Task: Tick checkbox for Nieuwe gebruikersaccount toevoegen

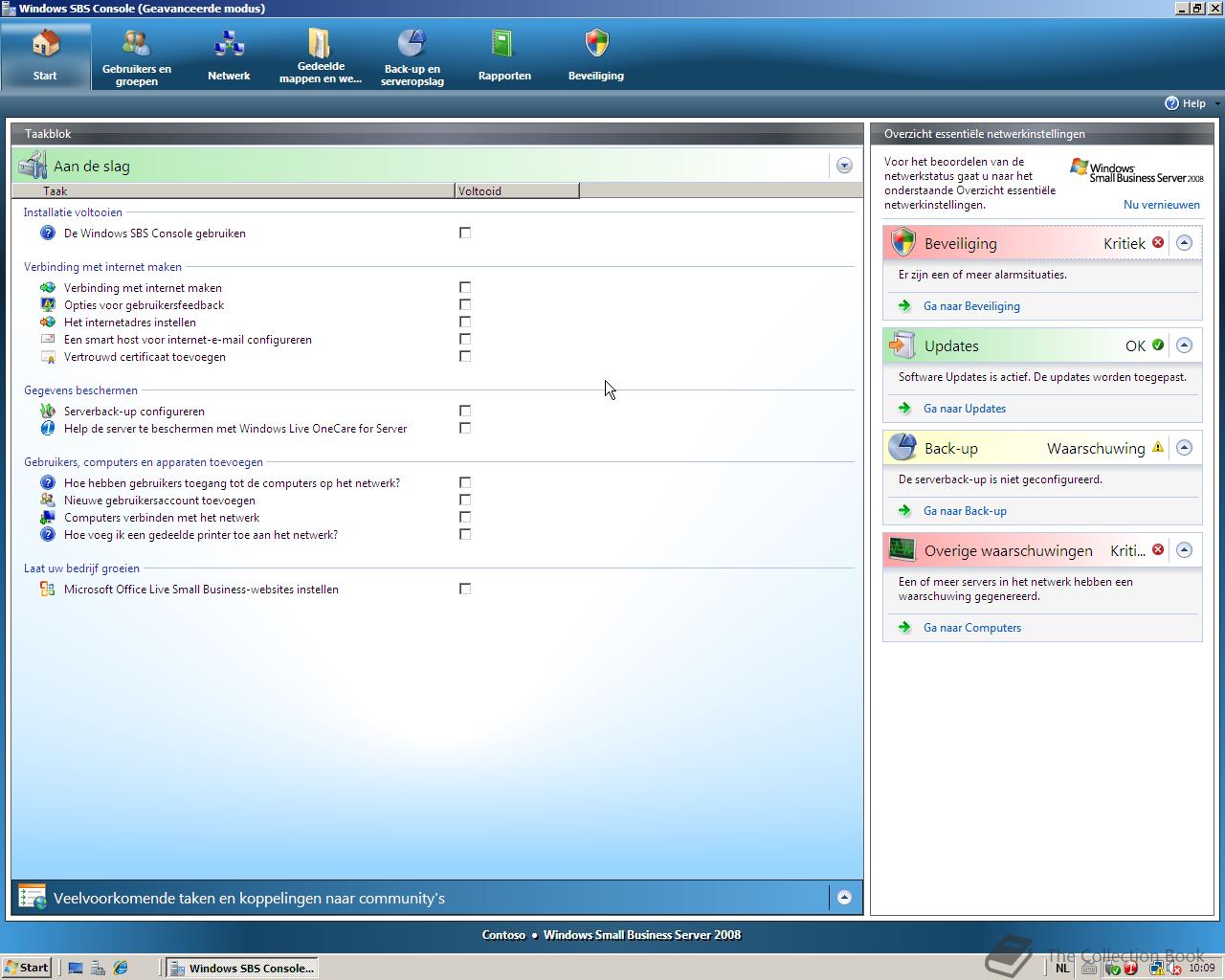Action: (x=465, y=500)
